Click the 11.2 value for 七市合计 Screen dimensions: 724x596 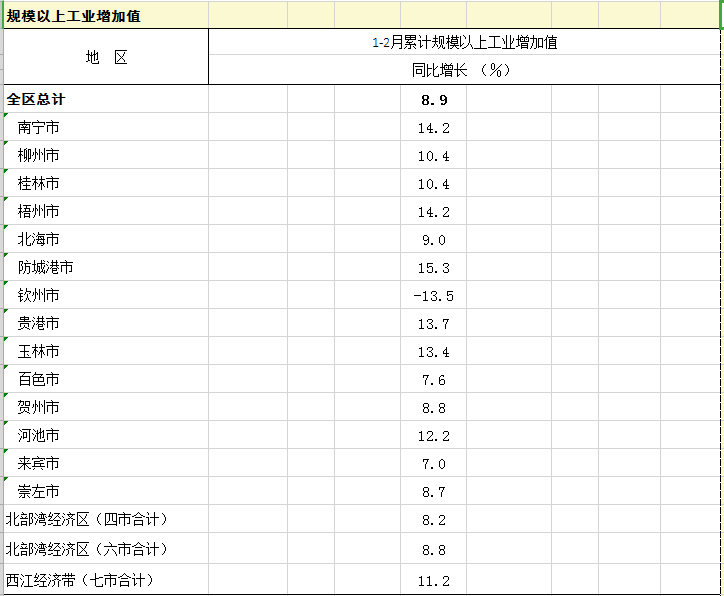pyautogui.click(x=434, y=580)
